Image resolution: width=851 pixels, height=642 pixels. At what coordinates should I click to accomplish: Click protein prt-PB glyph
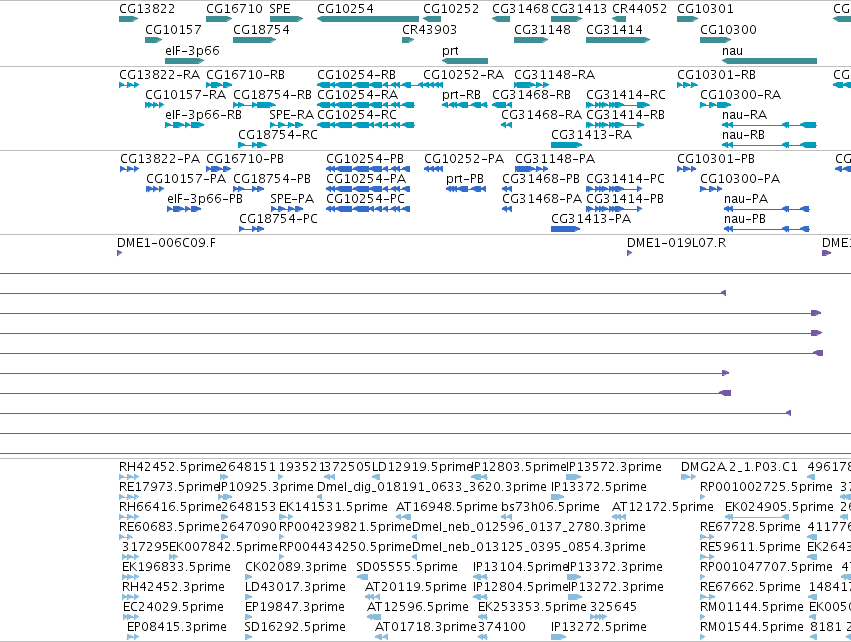tap(466, 189)
